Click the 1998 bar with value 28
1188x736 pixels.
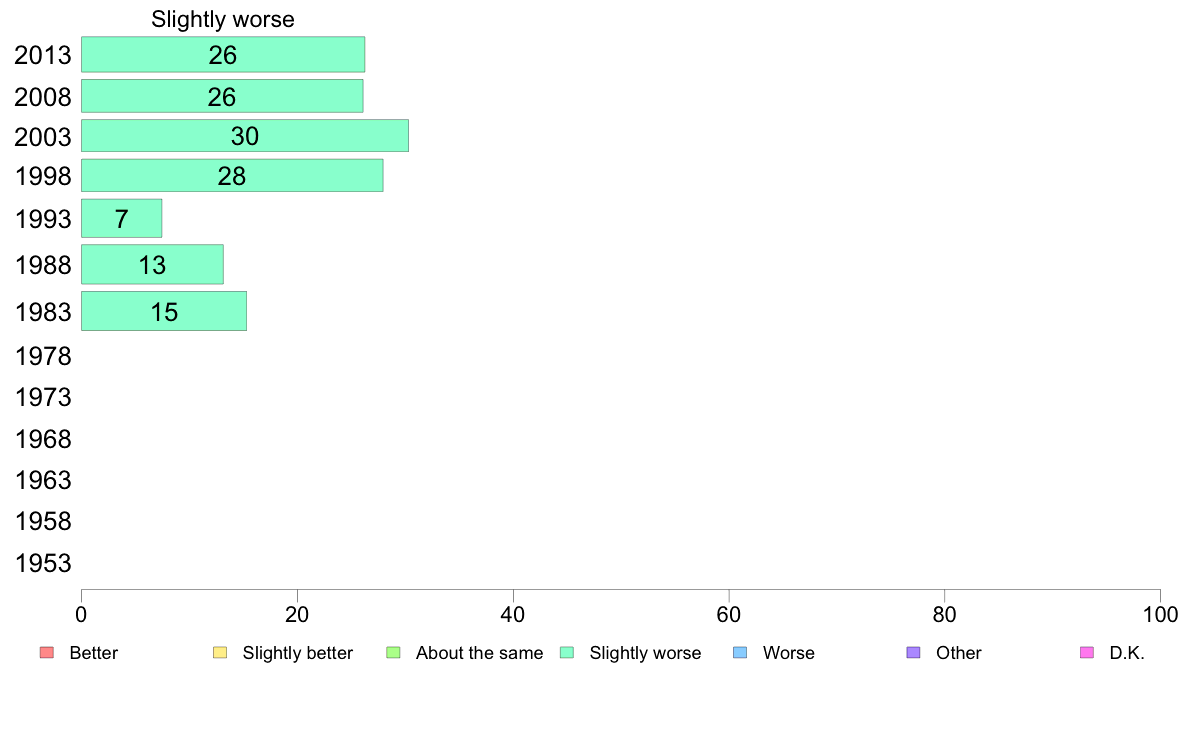pos(232,176)
